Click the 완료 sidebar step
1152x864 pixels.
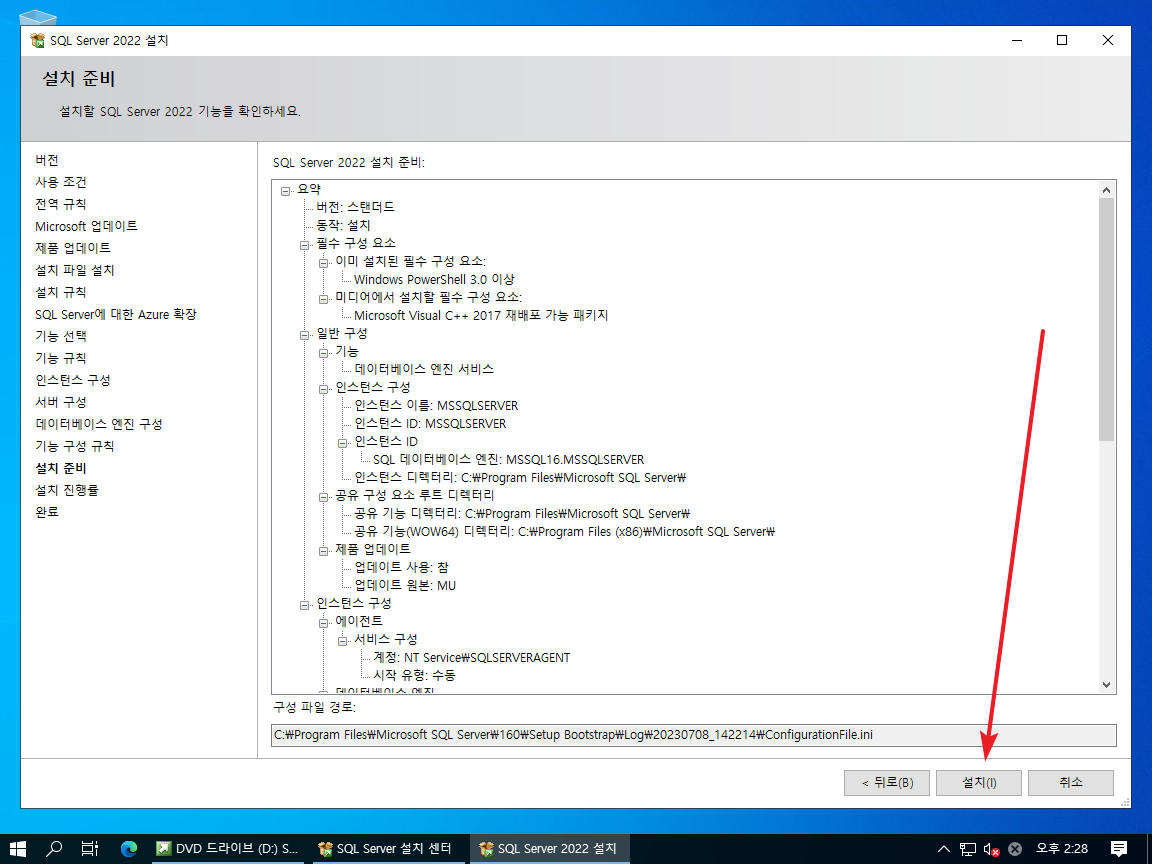tap(47, 512)
